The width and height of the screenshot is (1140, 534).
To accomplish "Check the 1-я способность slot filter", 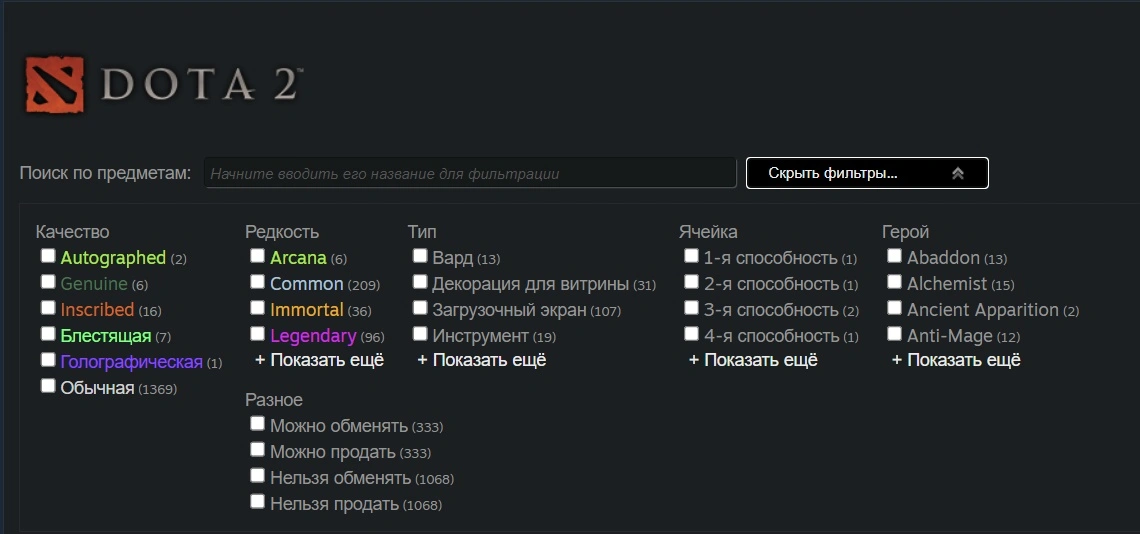I will [x=692, y=256].
